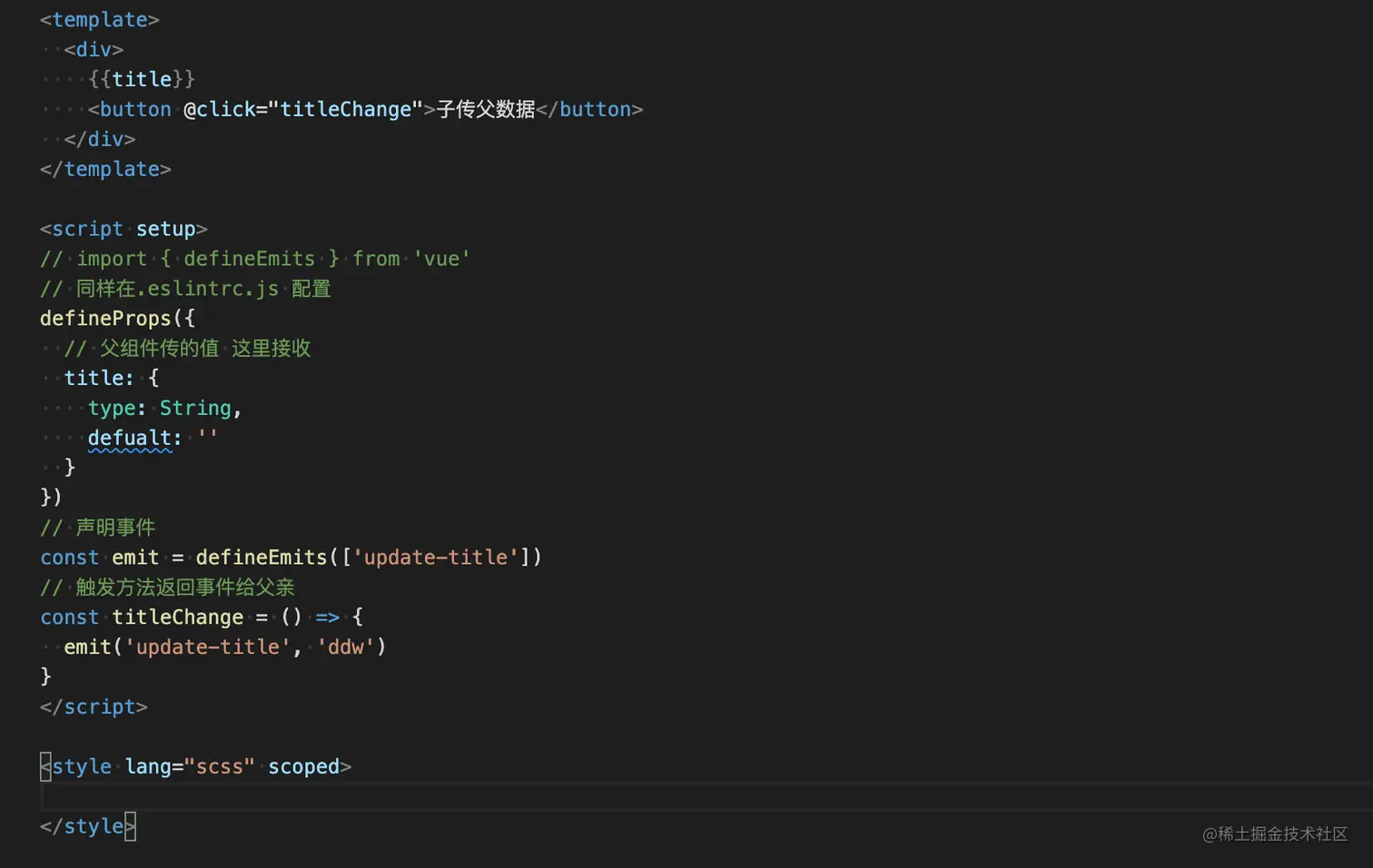Image resolution: width=1373 pixels, height=868 pixels.
Task: Click defineEmits(['update-title']) call
Action: click(x=369, y=557)
